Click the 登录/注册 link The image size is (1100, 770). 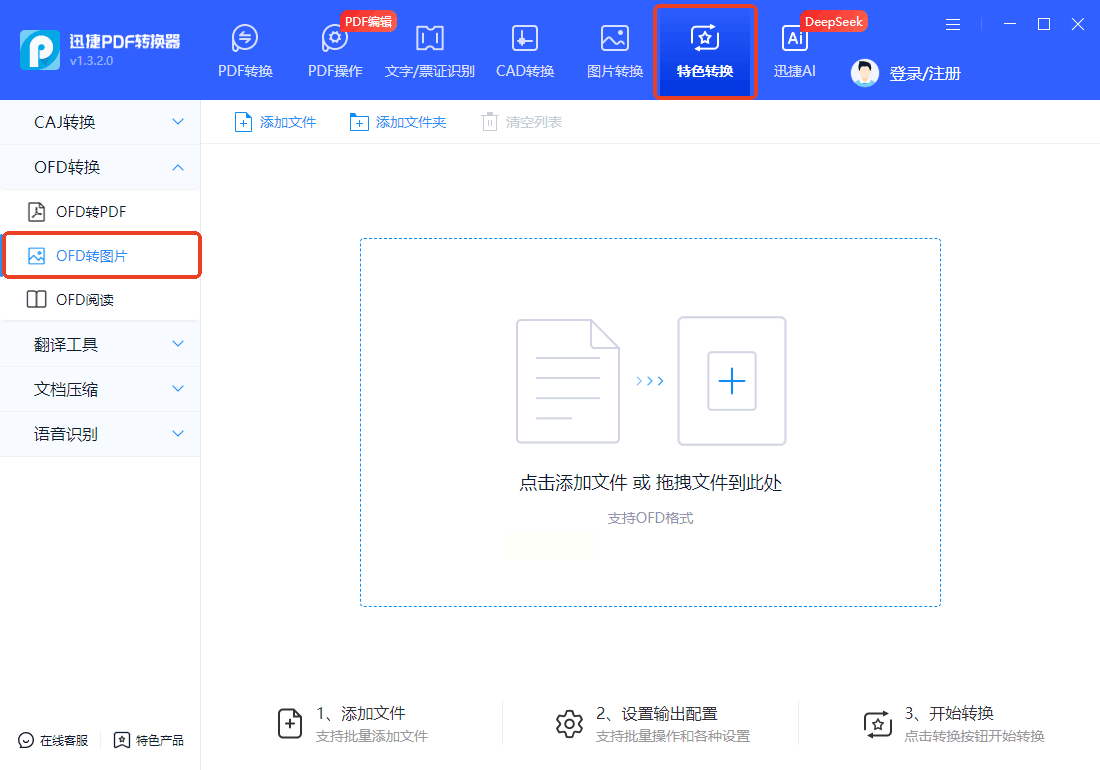click(925, 74)
